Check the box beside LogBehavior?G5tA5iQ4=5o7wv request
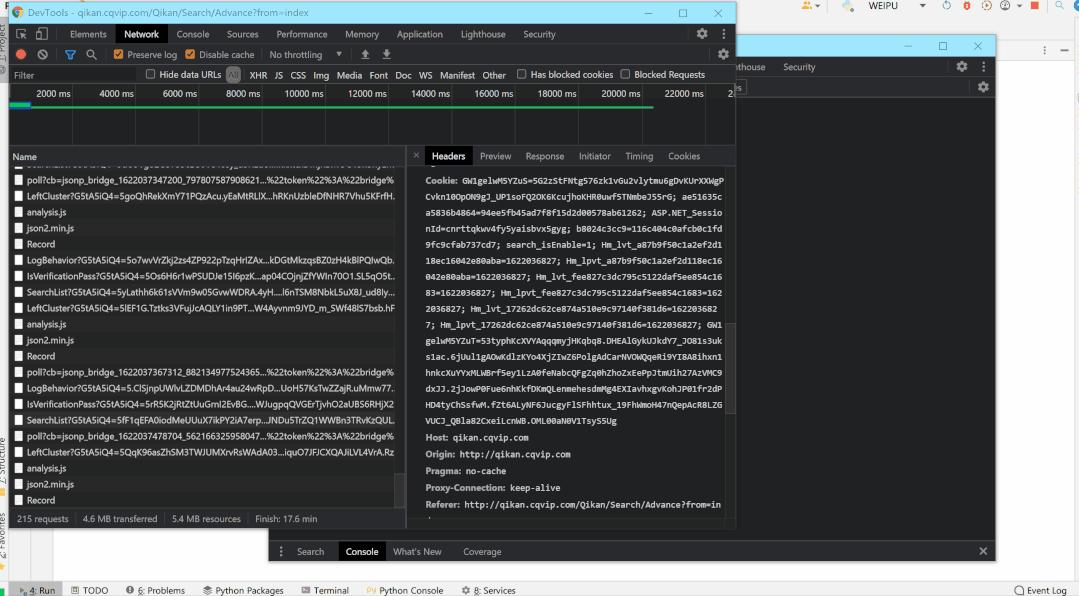This screenshot has width=1079, height=596. click(19, 260)
